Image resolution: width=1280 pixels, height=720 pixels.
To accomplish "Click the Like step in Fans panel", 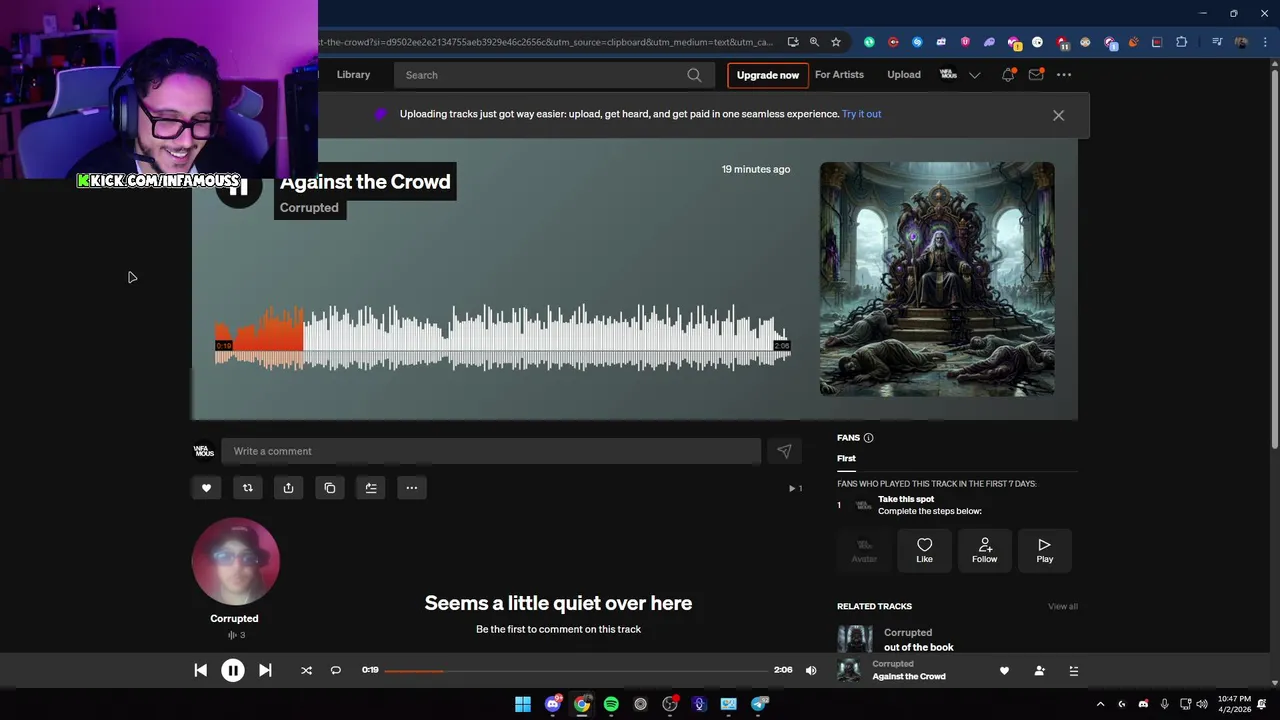I will [x=924, y=550].
